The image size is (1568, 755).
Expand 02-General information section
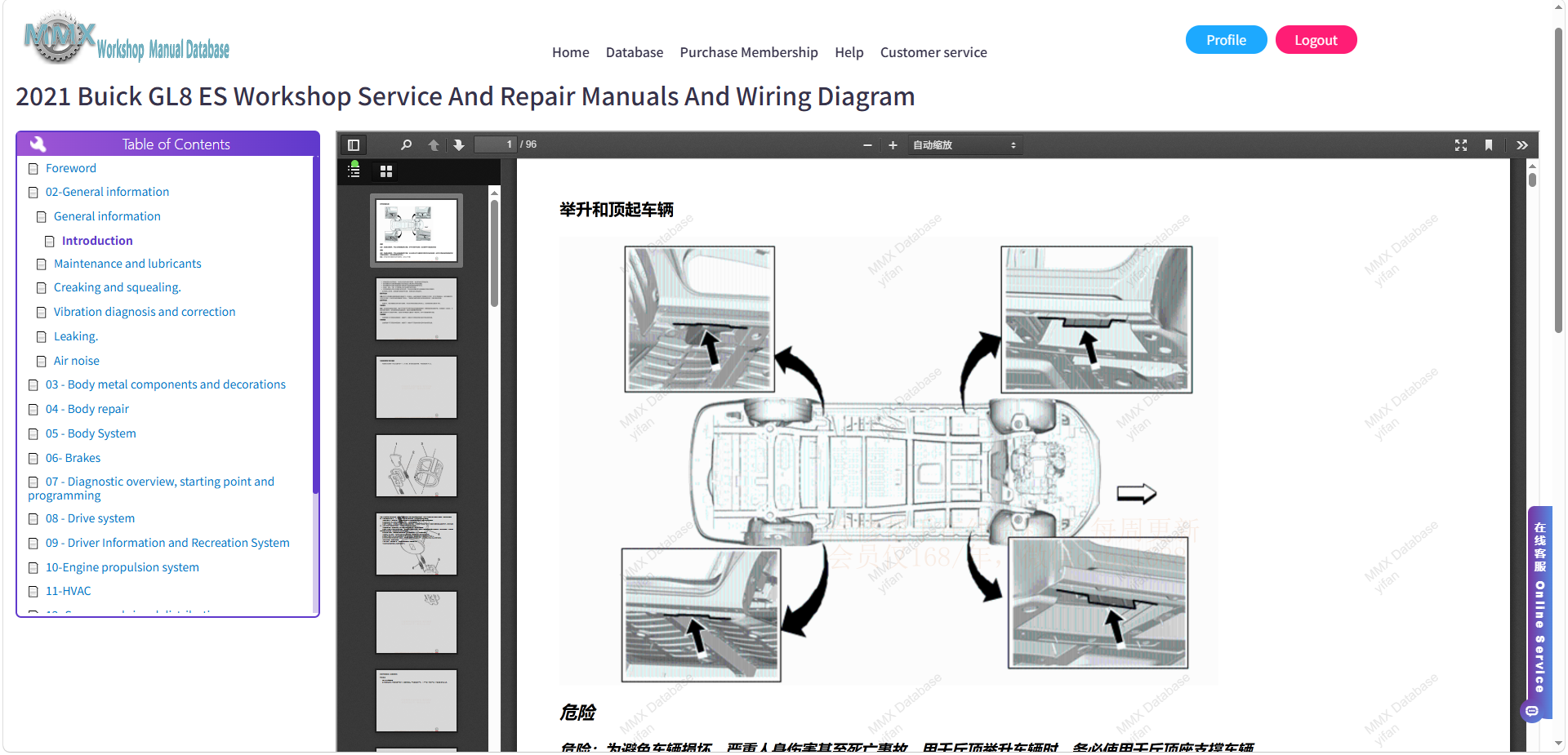107,192
